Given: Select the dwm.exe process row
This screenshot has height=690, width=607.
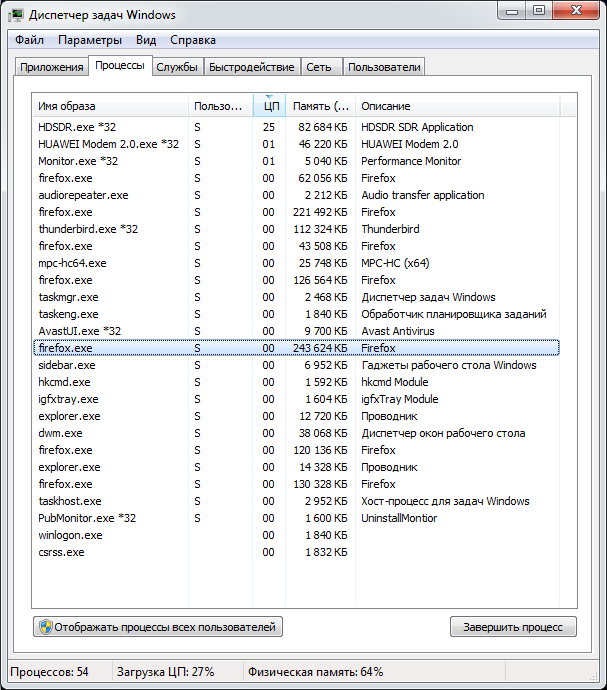Looking at the screenshot, I should [x=296, y=433].
